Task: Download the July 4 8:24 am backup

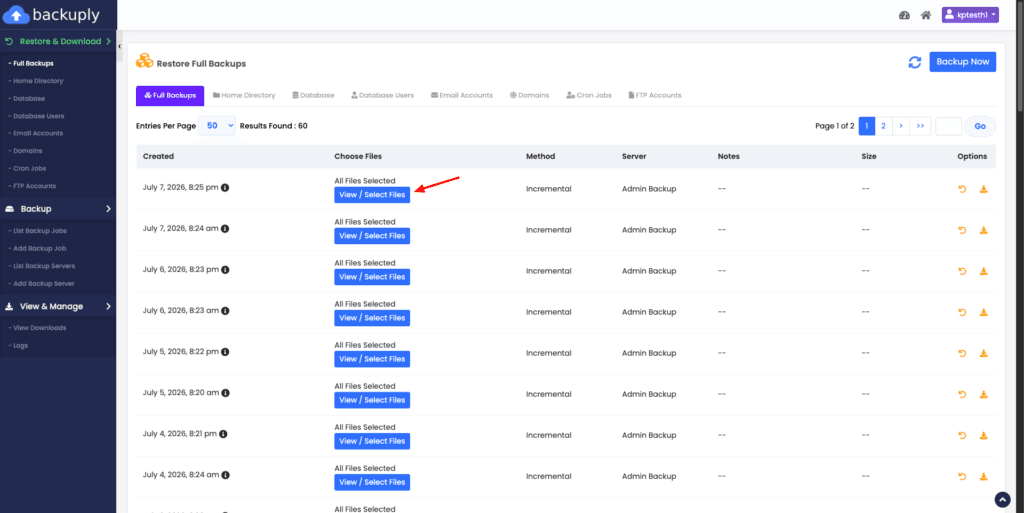Action: coord(984,477)
